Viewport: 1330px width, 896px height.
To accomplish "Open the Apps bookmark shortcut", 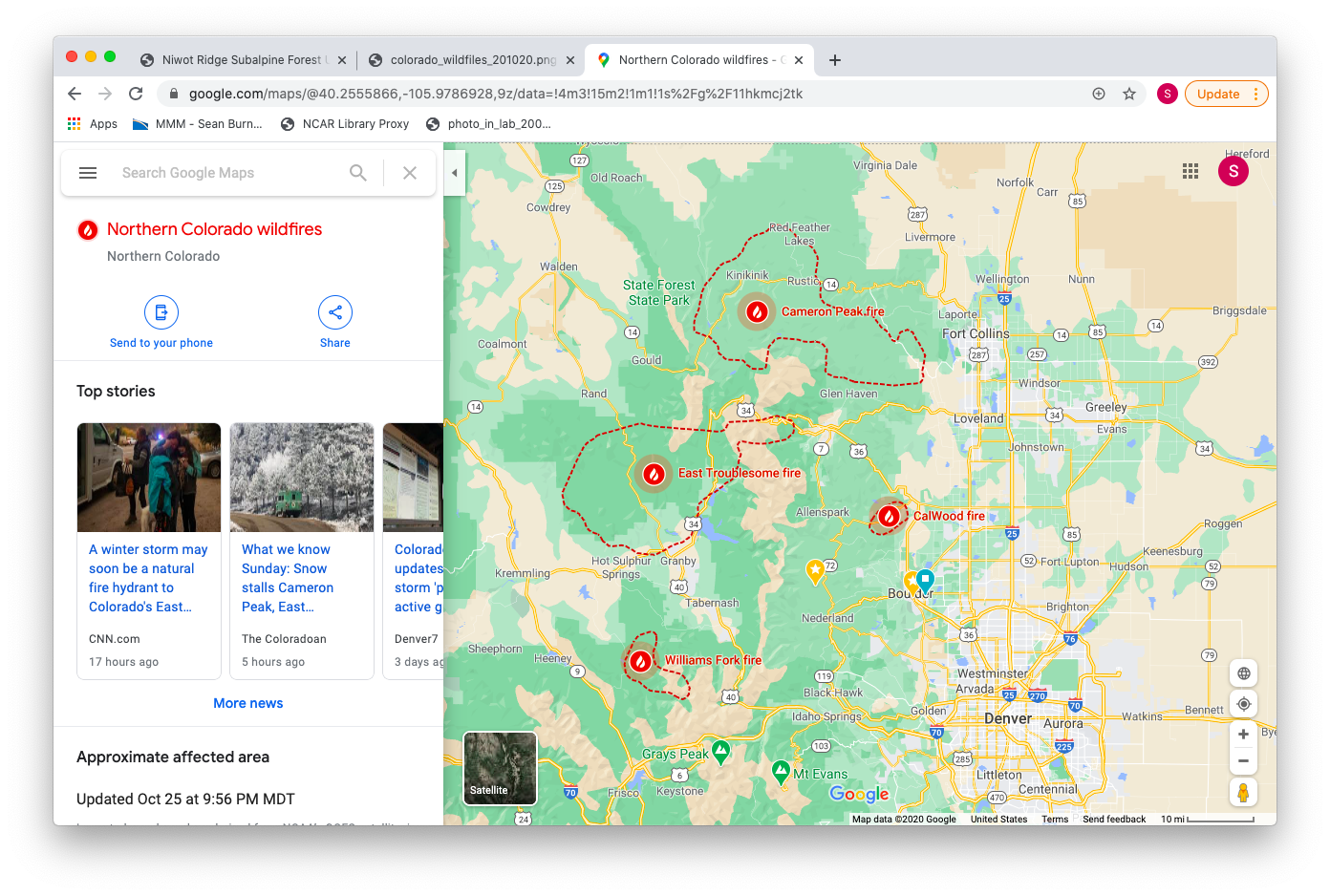I will [93, 124].
